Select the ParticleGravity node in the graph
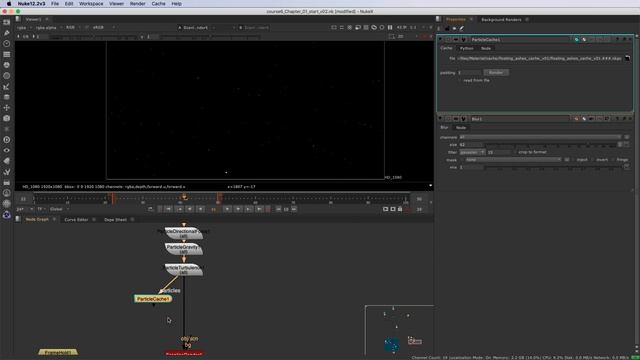The height and width of the screenshot is (360, 640). coord(184,249)
